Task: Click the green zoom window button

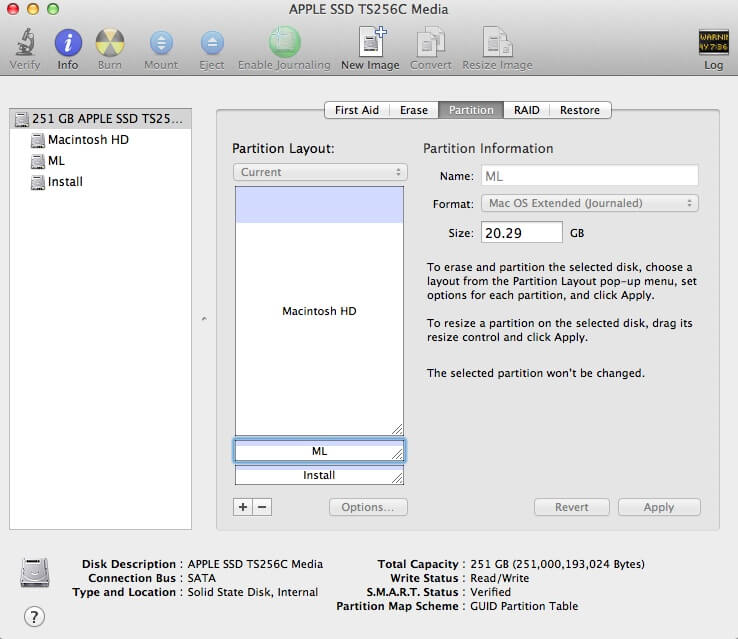Action: click(53, 9)
